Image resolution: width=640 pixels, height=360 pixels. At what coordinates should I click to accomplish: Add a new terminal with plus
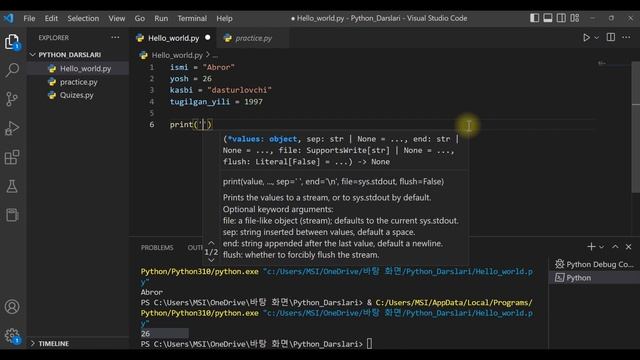591,247
